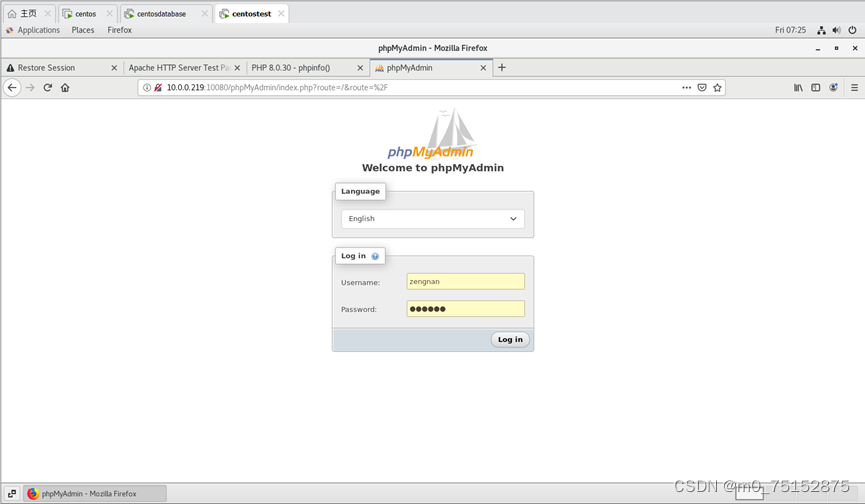Click the Log in button
The image size is (865, 504).
(510, 340)
